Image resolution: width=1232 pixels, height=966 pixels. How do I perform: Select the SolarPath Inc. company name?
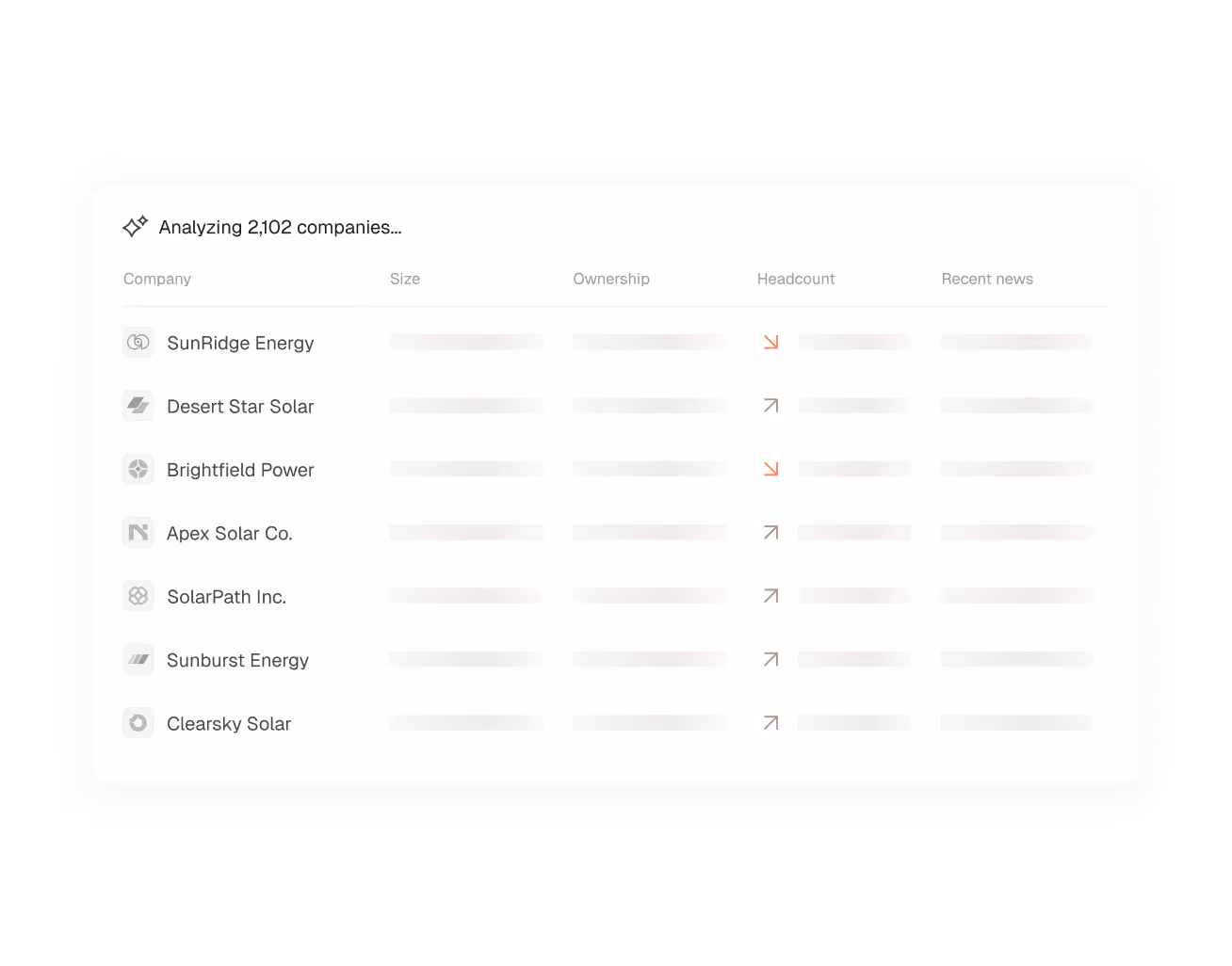pyautogui.click(x=226, y=597)
